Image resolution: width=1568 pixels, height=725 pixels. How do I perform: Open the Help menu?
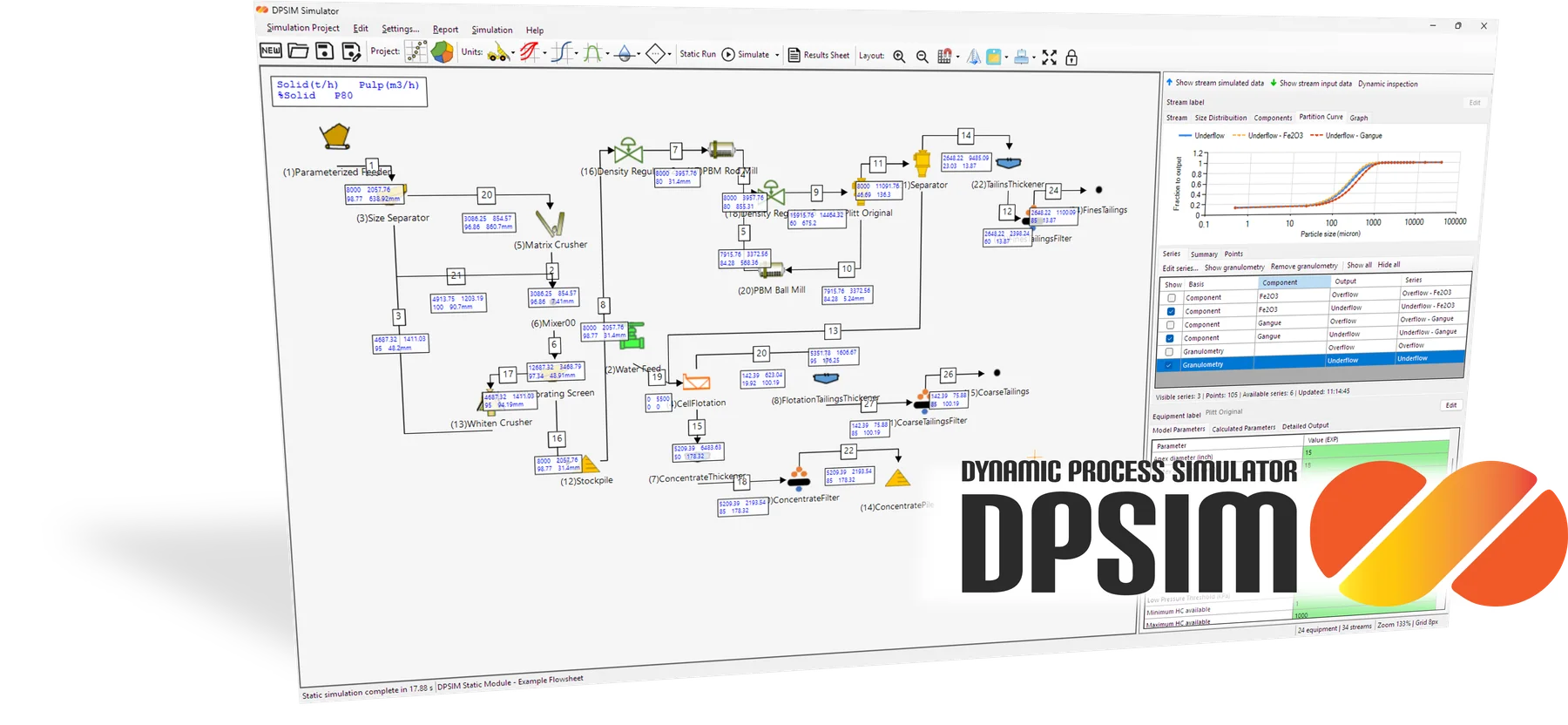535,30
